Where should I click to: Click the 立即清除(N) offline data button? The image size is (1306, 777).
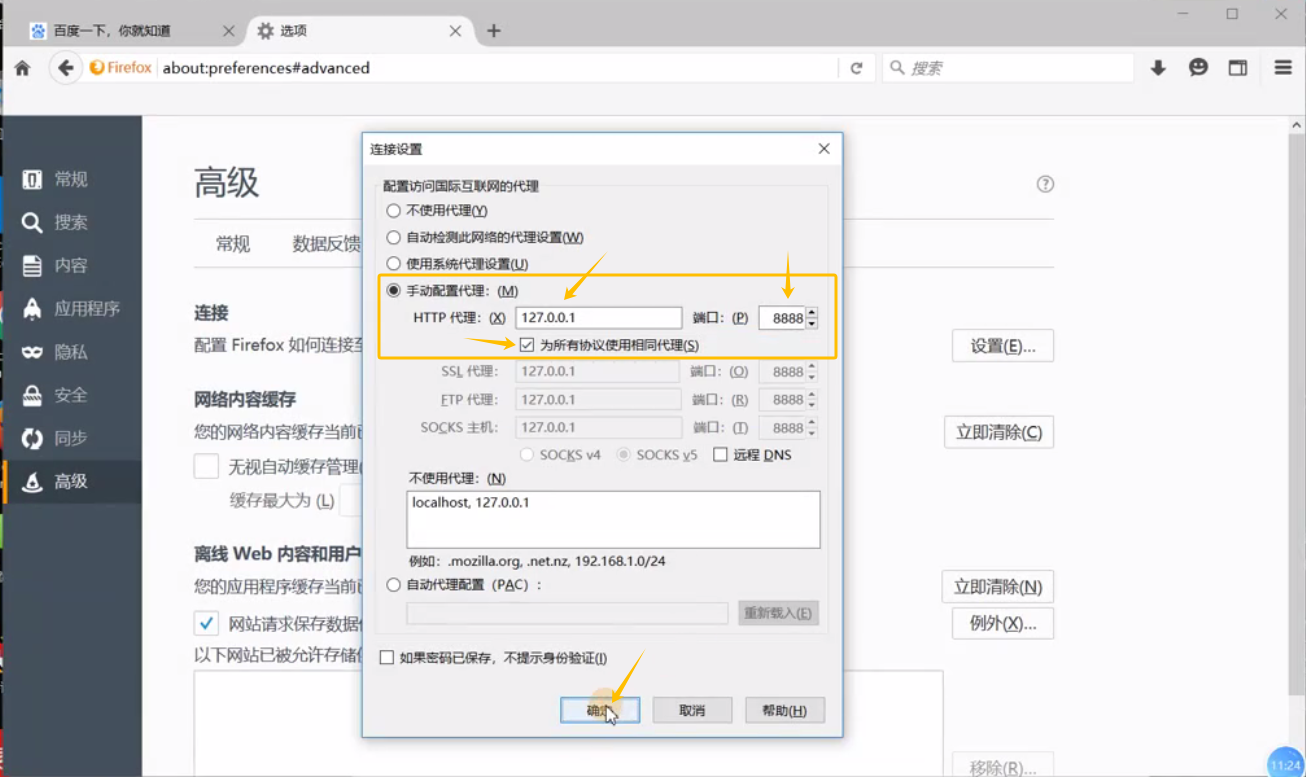(x=998, y=587)
